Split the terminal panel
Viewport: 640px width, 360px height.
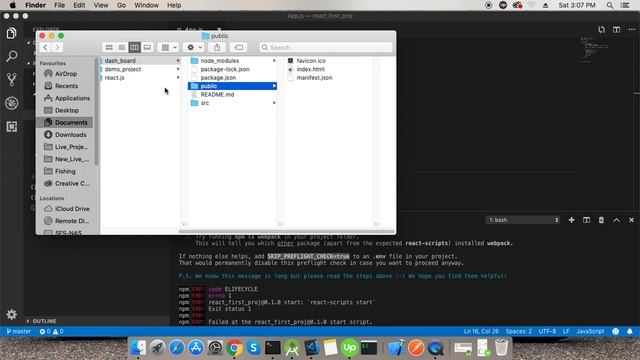587,220
